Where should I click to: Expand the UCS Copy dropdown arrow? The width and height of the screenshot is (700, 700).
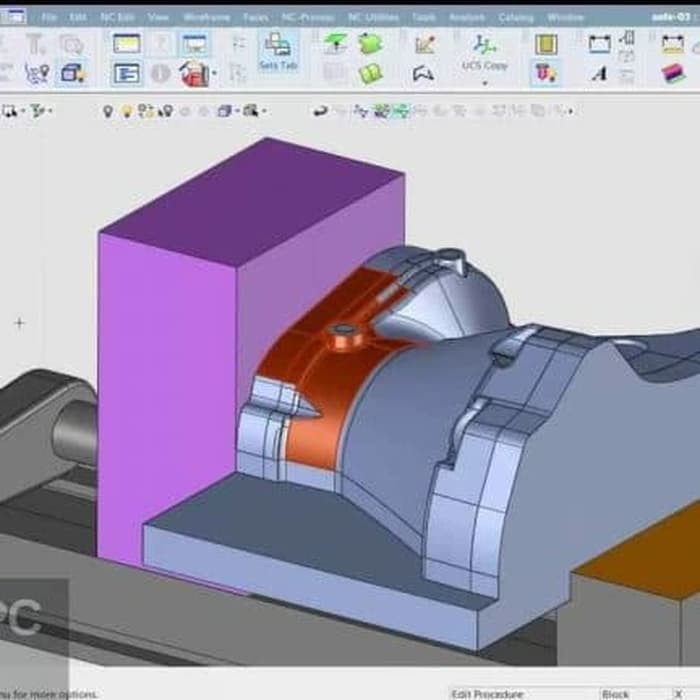[485, 82]
